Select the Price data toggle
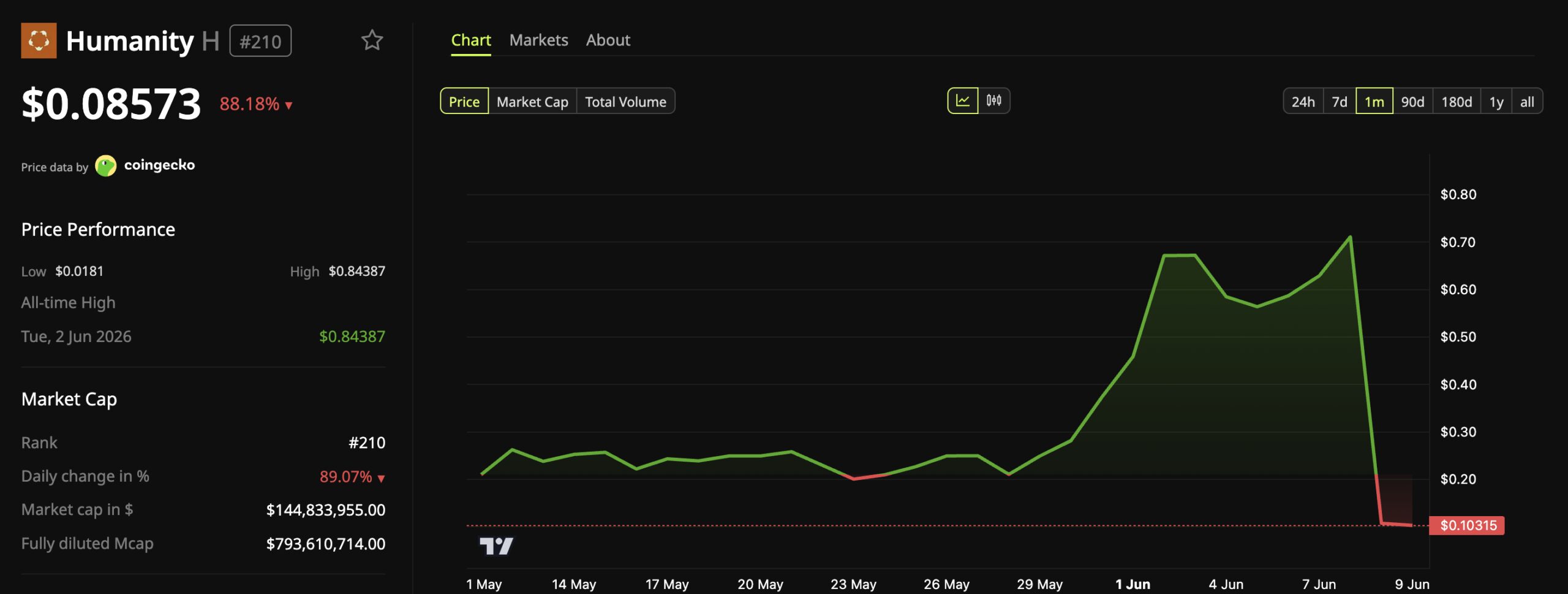 (x=464, y=101)
